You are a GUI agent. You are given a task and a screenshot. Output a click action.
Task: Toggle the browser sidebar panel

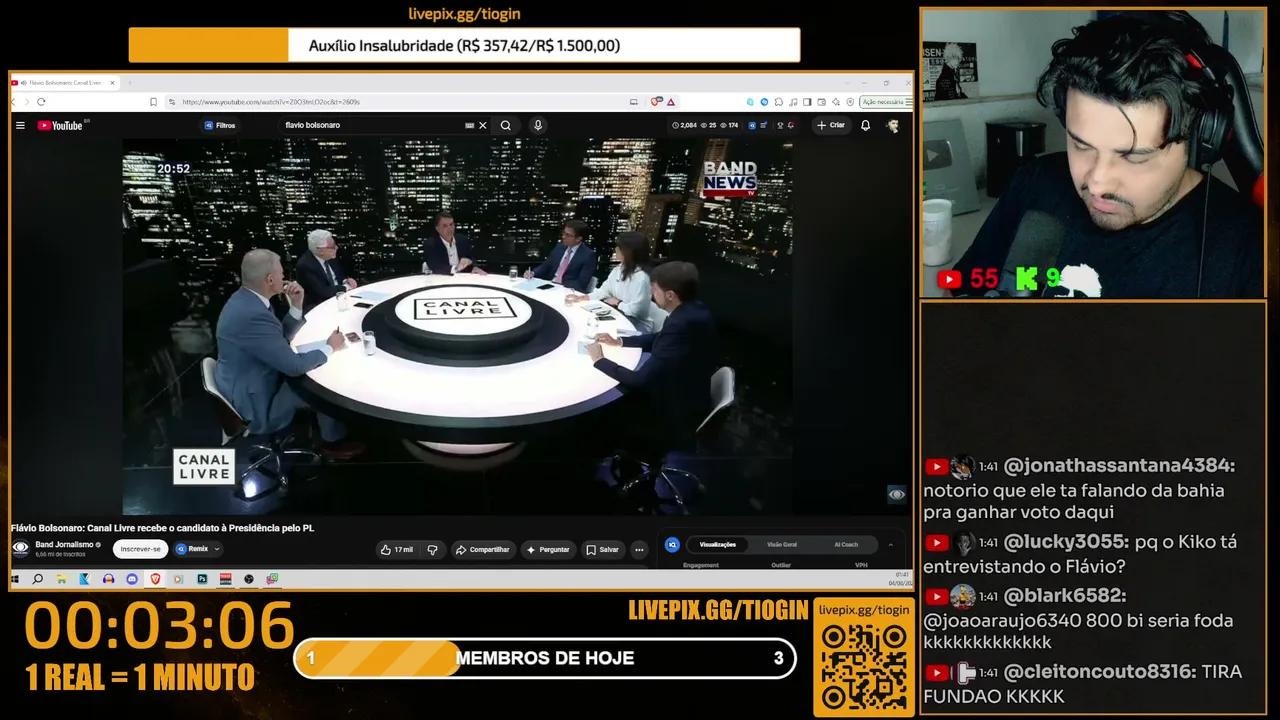(807, 101)
